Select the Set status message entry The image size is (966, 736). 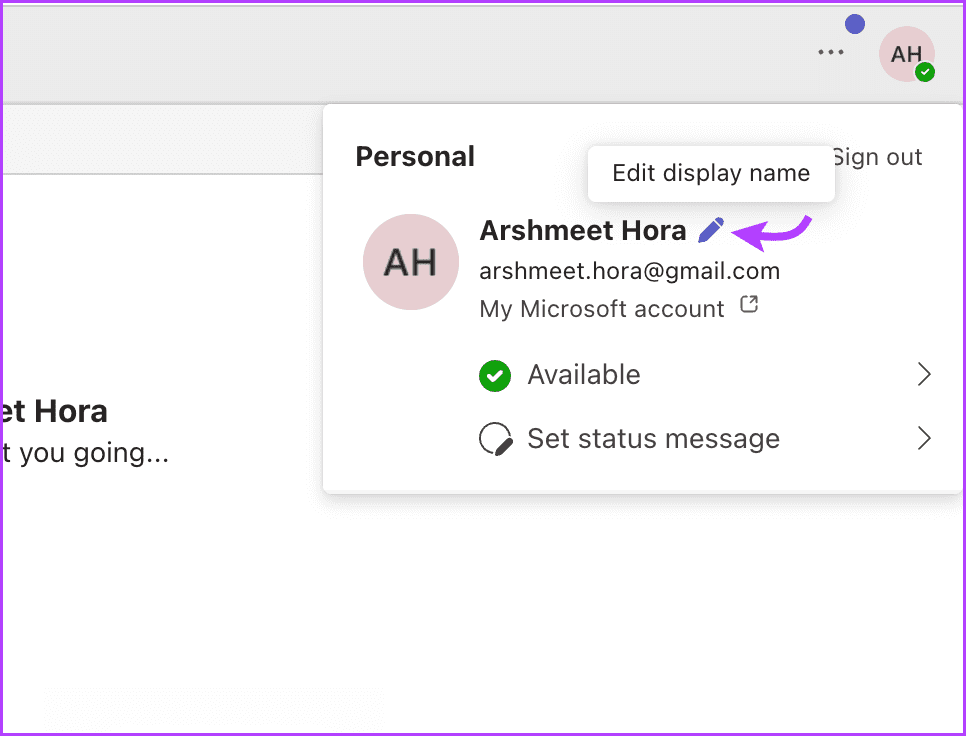click(653, 439)
